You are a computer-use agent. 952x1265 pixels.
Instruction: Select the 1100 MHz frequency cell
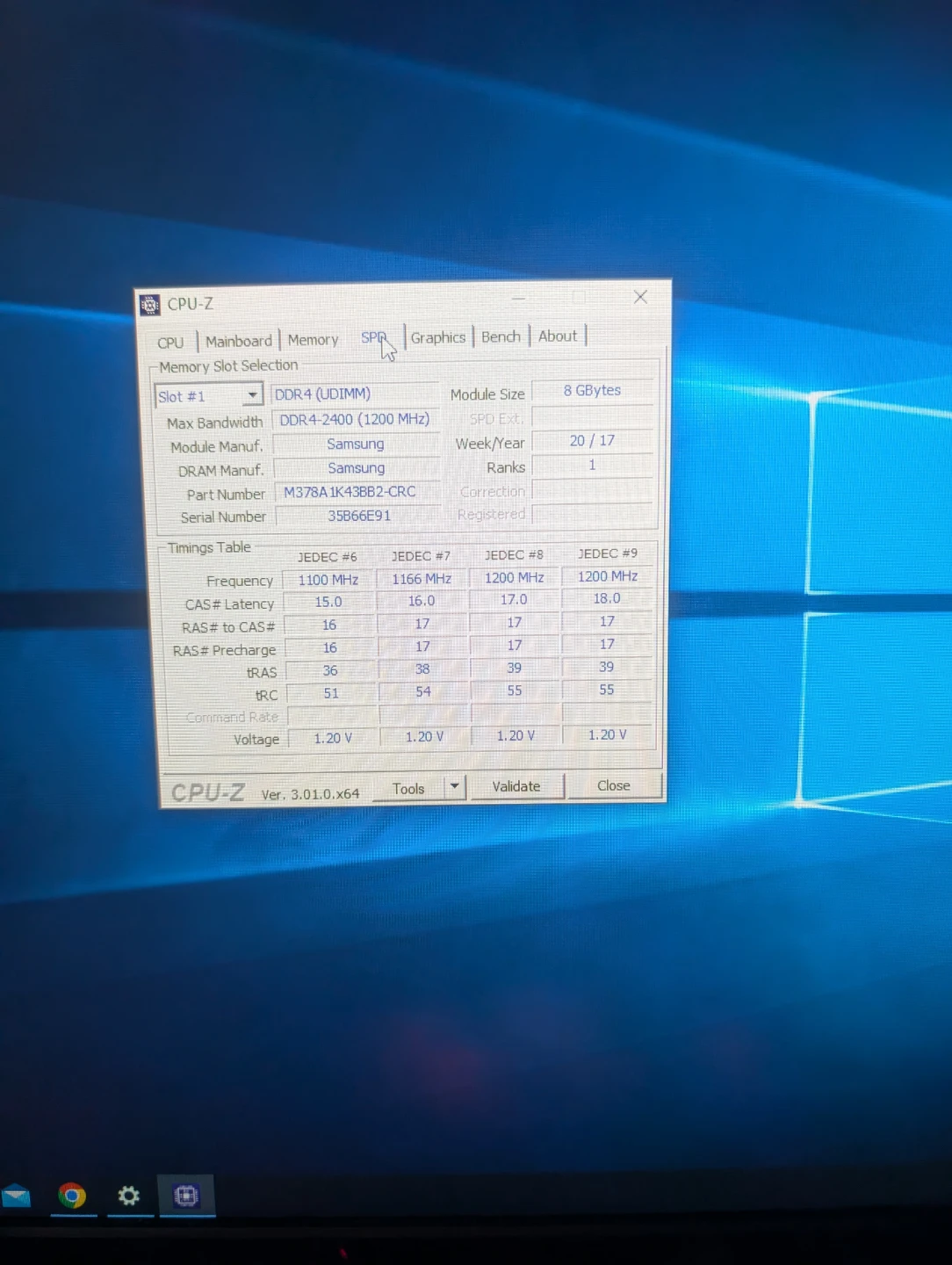(328, 580)
